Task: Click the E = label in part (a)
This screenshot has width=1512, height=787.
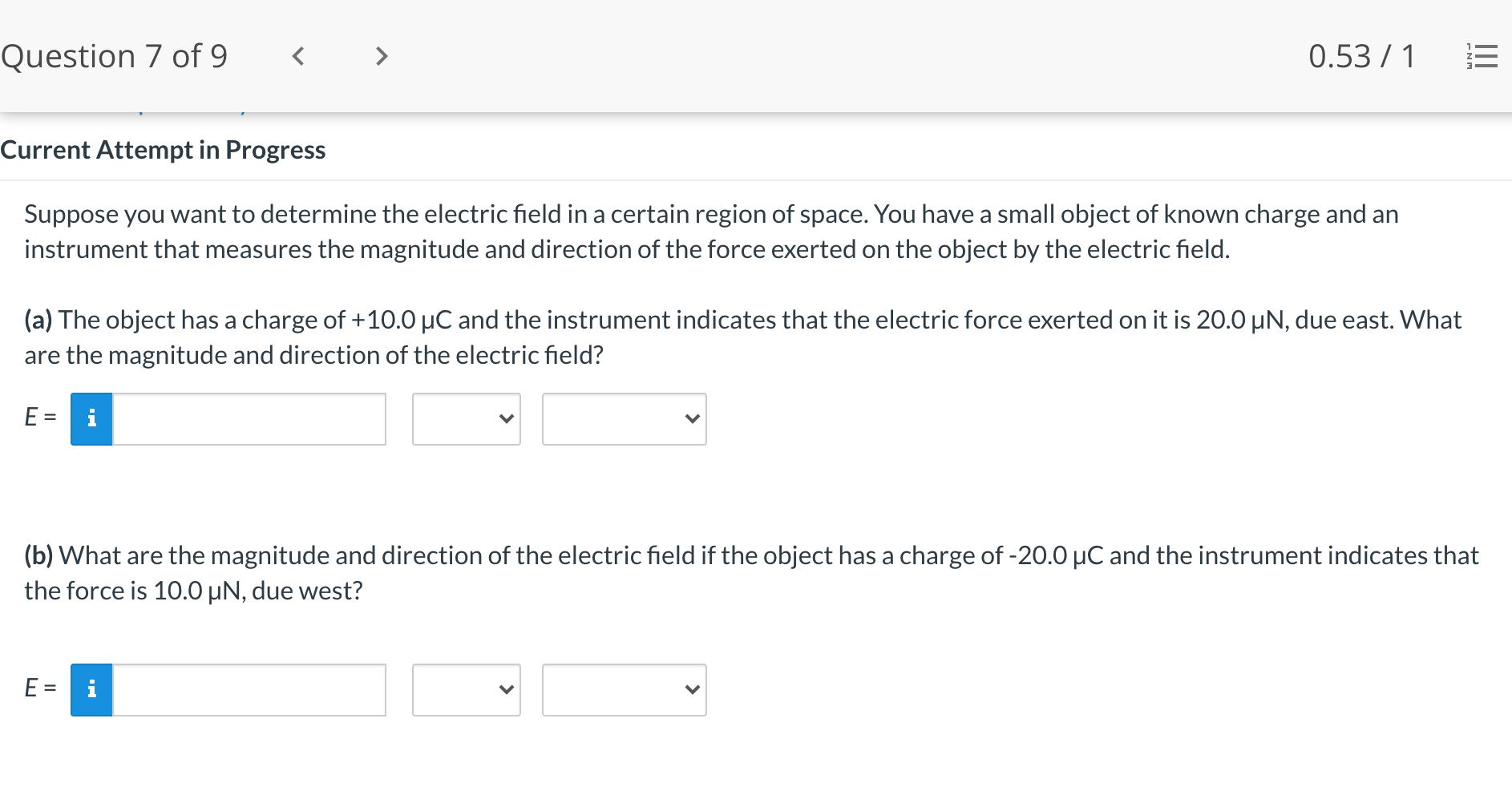Action: [38, 418]
